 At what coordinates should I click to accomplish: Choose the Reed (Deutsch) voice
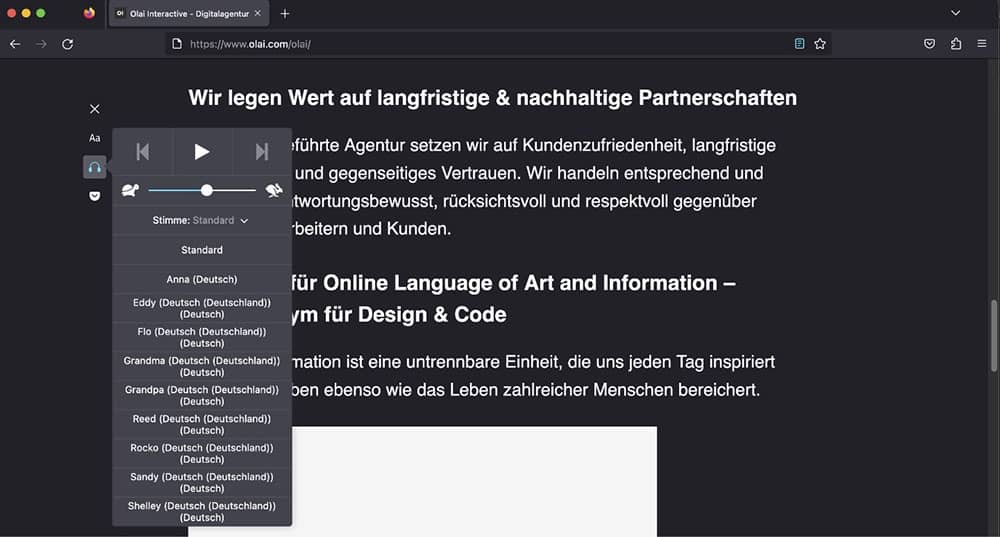coord(202,424)
